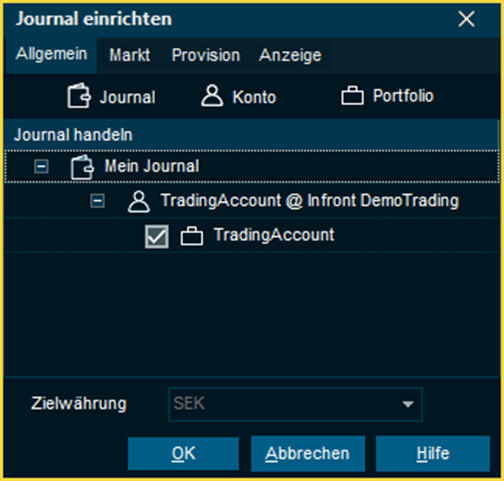Select TradingAccount @ Infront DemoTrading text
504x481 pixels.
[310, 201]
